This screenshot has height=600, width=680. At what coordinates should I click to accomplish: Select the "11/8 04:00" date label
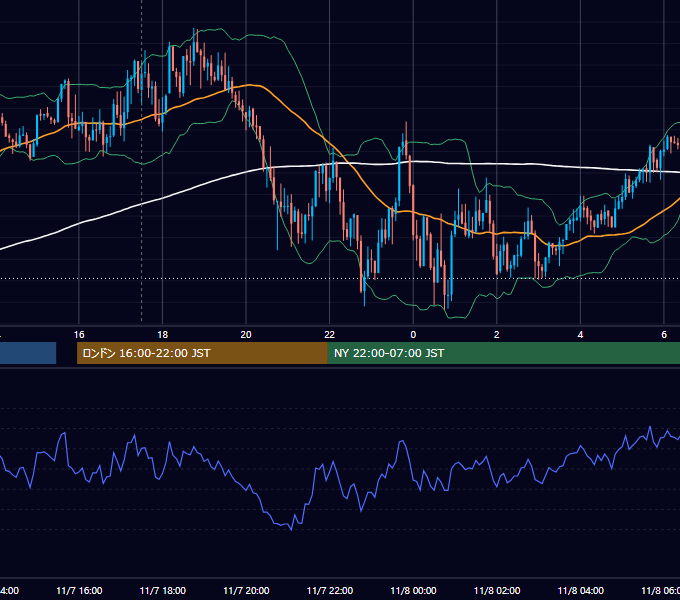click(x=581, y=590)
